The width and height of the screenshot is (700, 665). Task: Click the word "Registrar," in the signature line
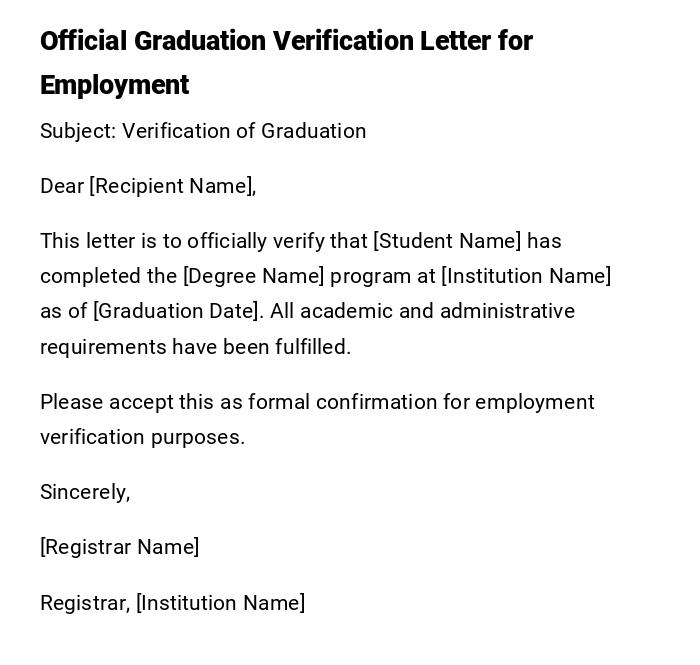85,603
